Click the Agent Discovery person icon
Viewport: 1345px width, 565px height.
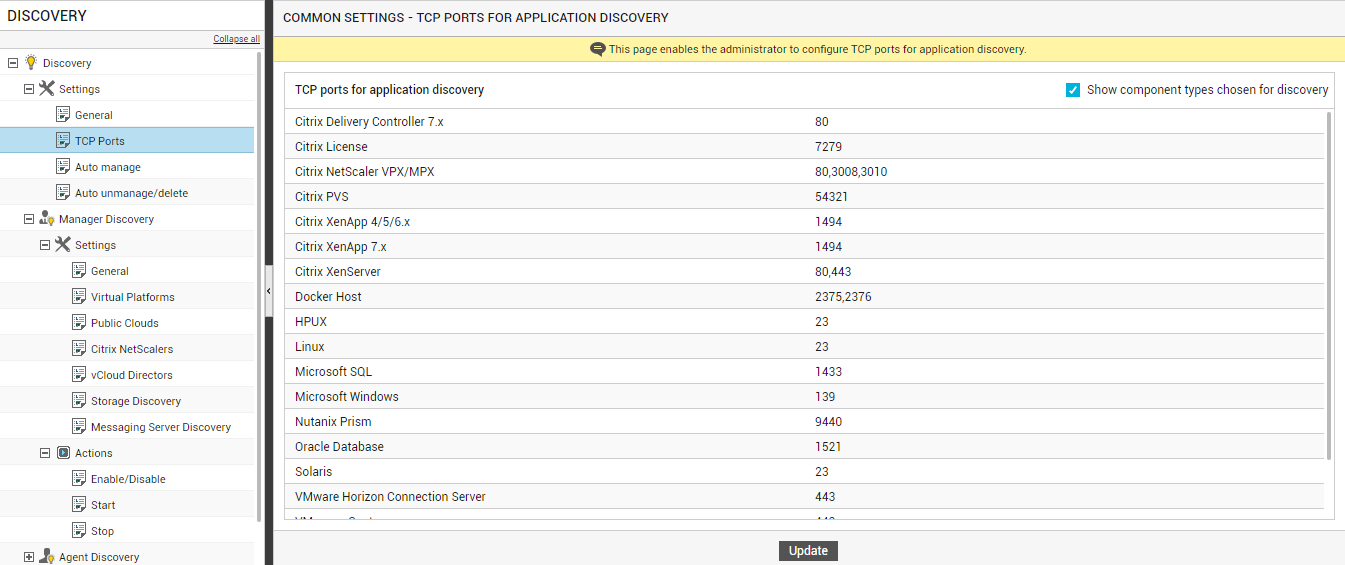click(46, 556)
